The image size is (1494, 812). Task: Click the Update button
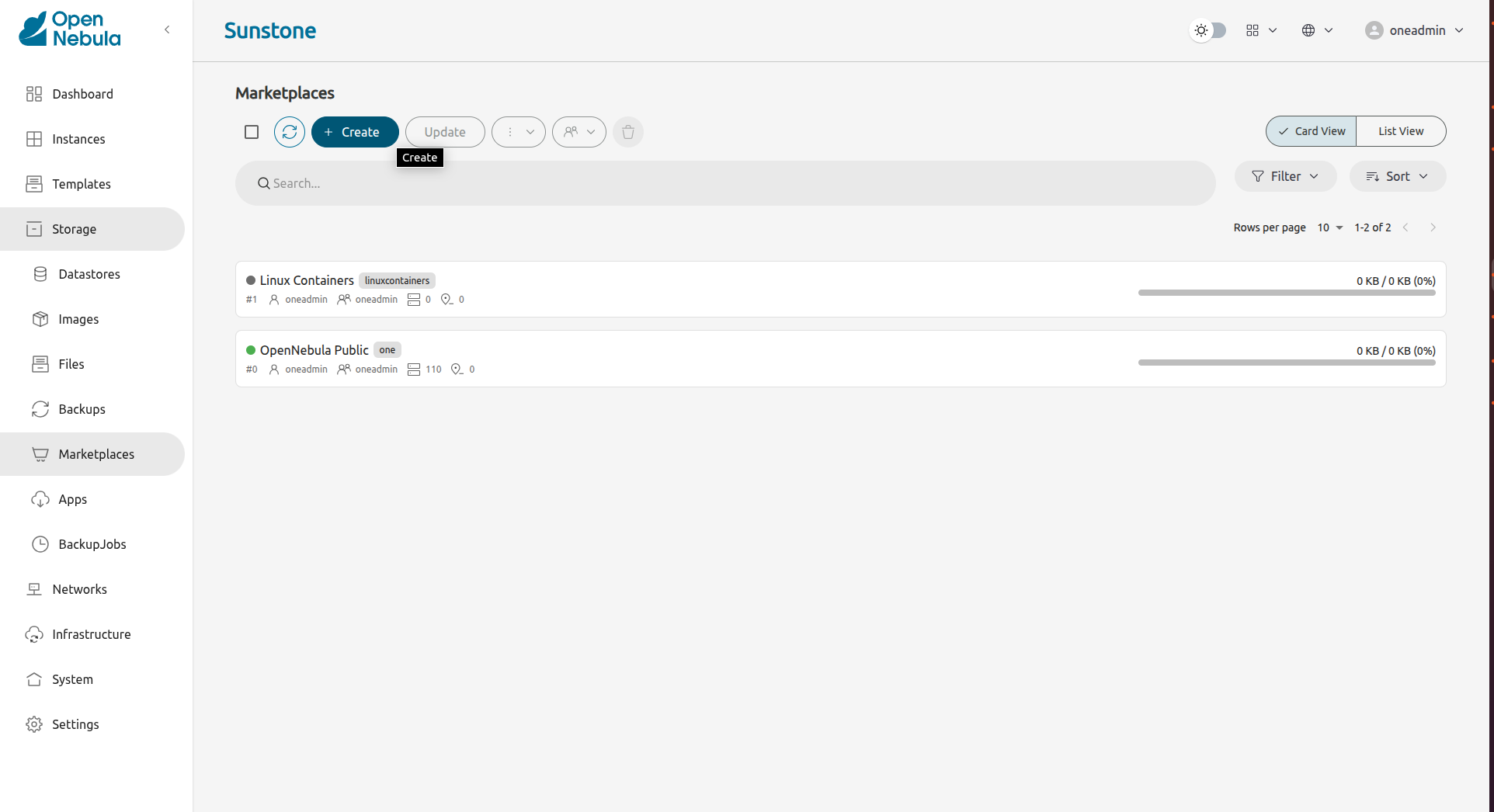click(444, 132)
